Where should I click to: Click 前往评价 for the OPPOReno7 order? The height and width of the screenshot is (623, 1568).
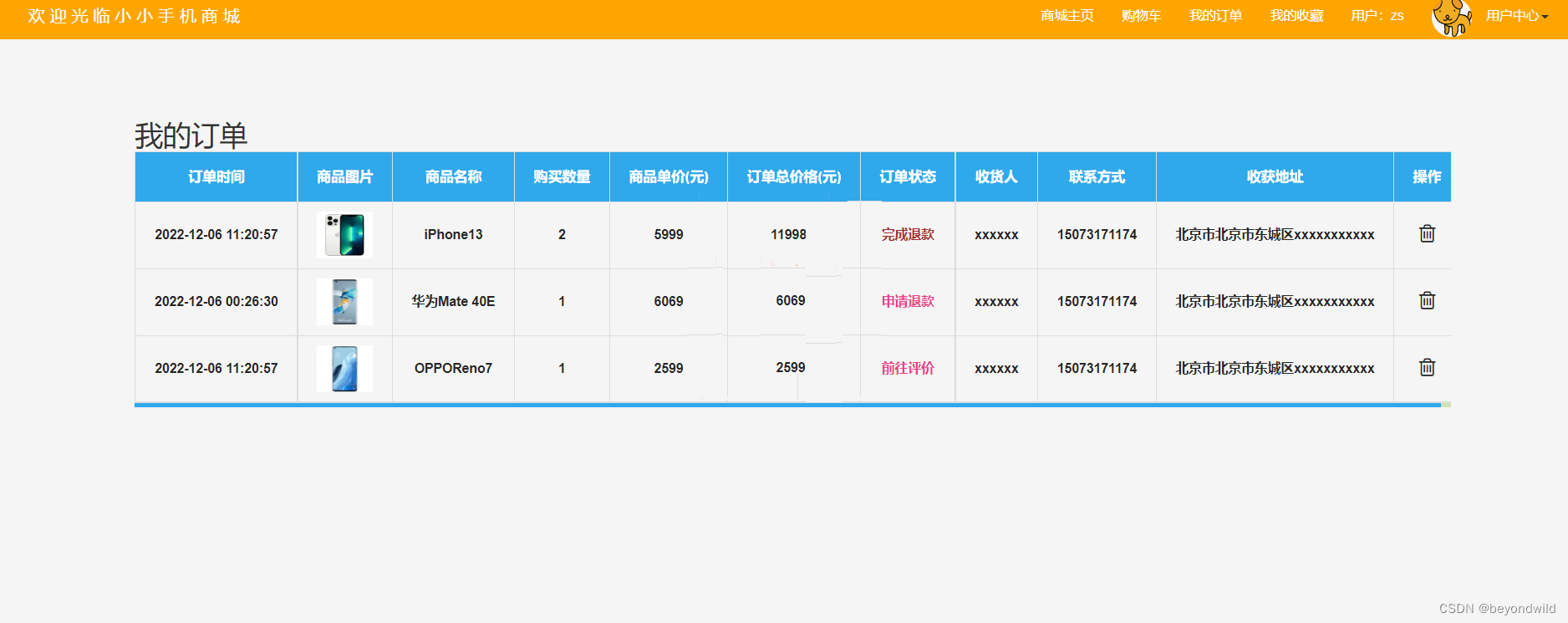(x=908, y=369)
